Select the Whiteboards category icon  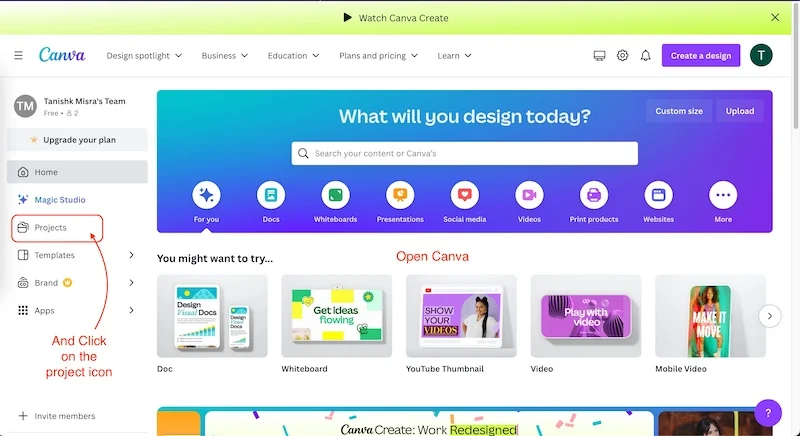(x=335, y=195)
